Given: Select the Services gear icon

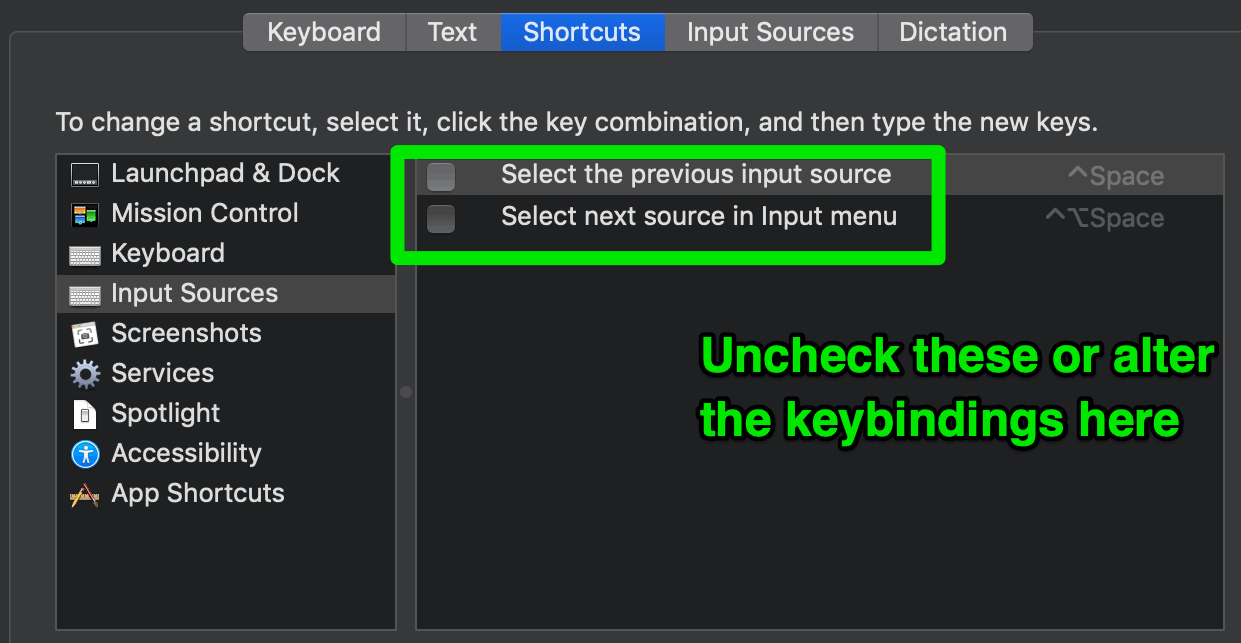Looking at the screenshot, I should tap(85, 374).
